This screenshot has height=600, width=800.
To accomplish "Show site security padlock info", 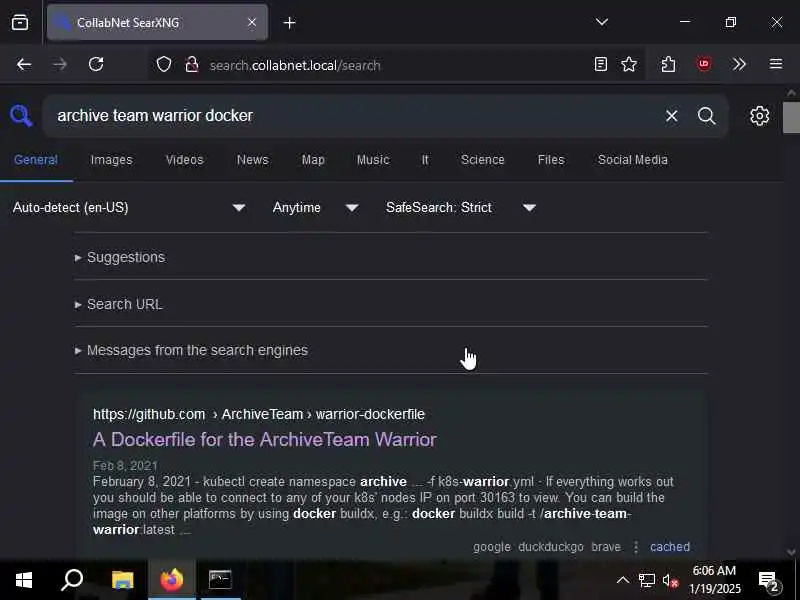I will click(192, 65).
